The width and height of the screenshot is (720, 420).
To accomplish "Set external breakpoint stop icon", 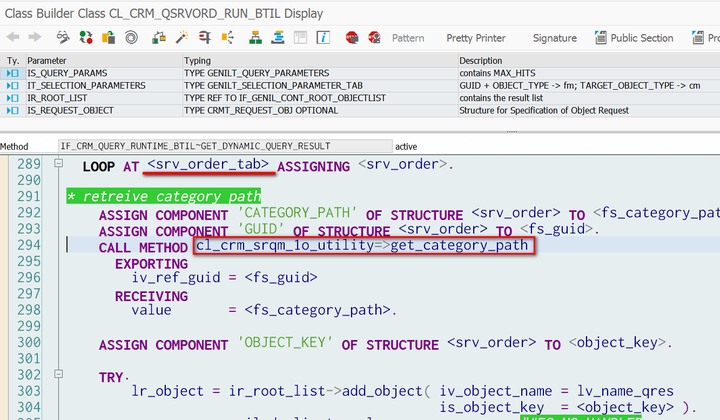I will tap(374, 38).
